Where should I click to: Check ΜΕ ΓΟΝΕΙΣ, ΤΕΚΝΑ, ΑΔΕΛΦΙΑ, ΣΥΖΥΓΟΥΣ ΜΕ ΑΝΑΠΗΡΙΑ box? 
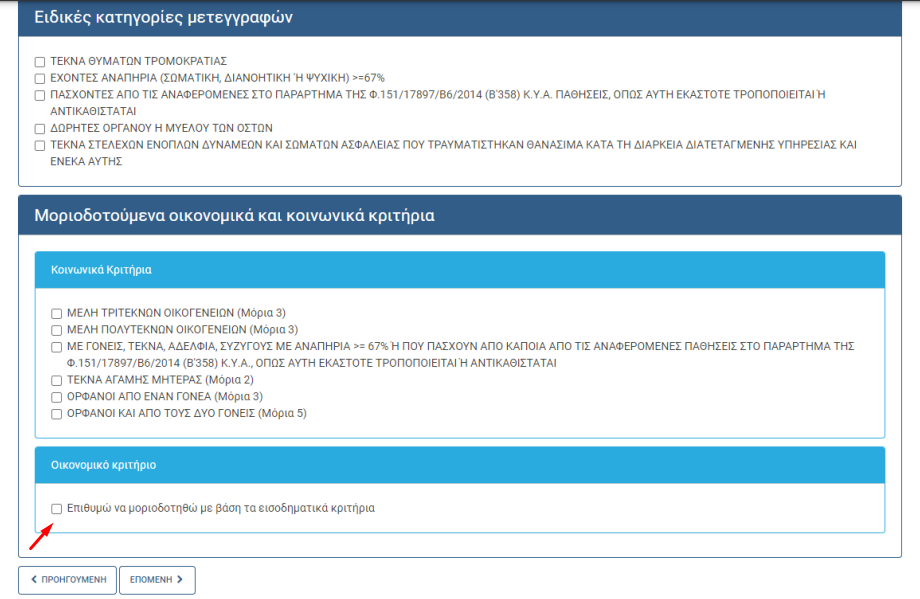click(57, 347)
